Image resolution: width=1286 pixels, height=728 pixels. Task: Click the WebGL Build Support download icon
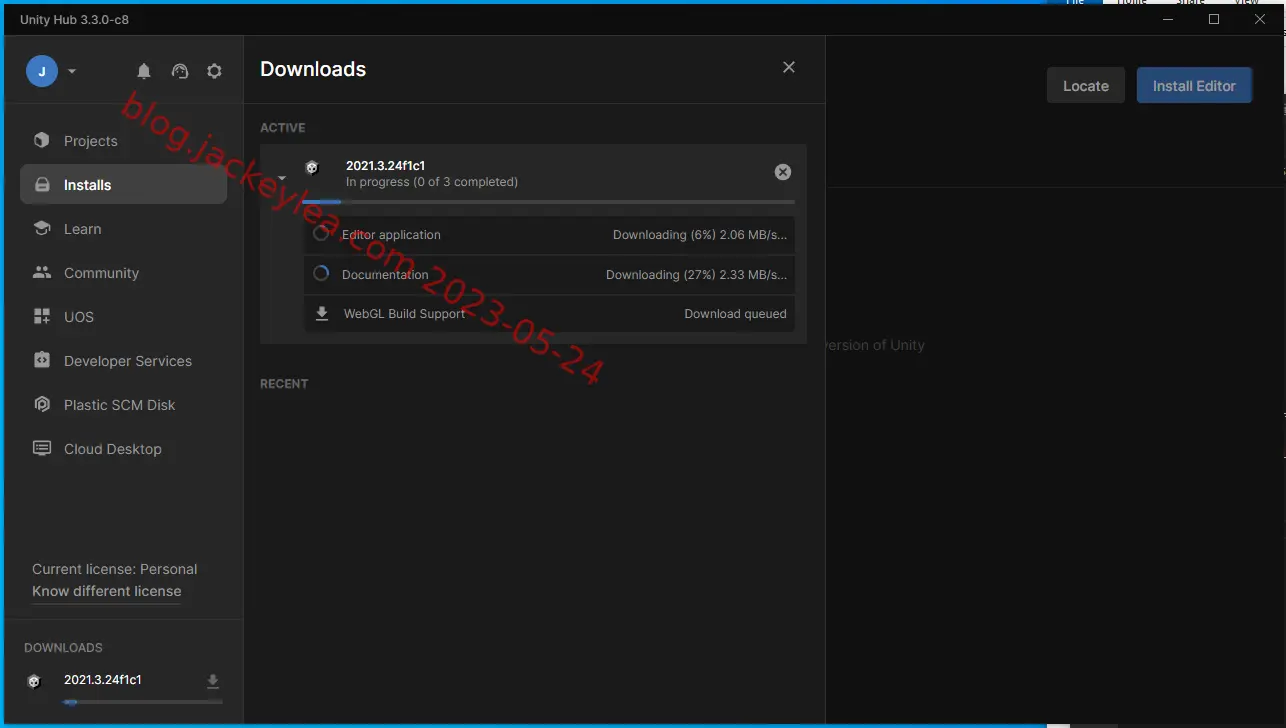(322, 313)
